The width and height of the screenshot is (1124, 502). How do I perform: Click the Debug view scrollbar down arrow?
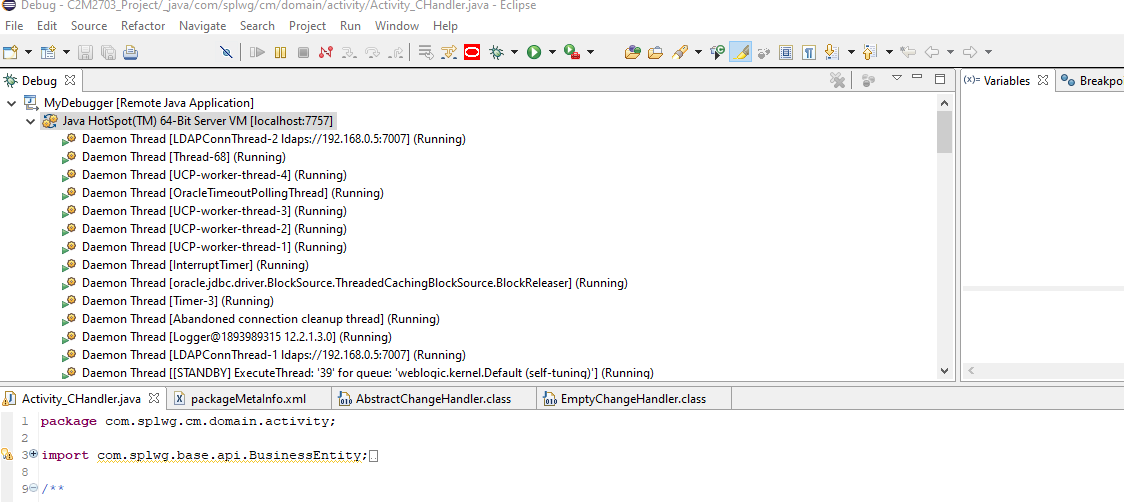pyautogui.click(x=944, y=371)
